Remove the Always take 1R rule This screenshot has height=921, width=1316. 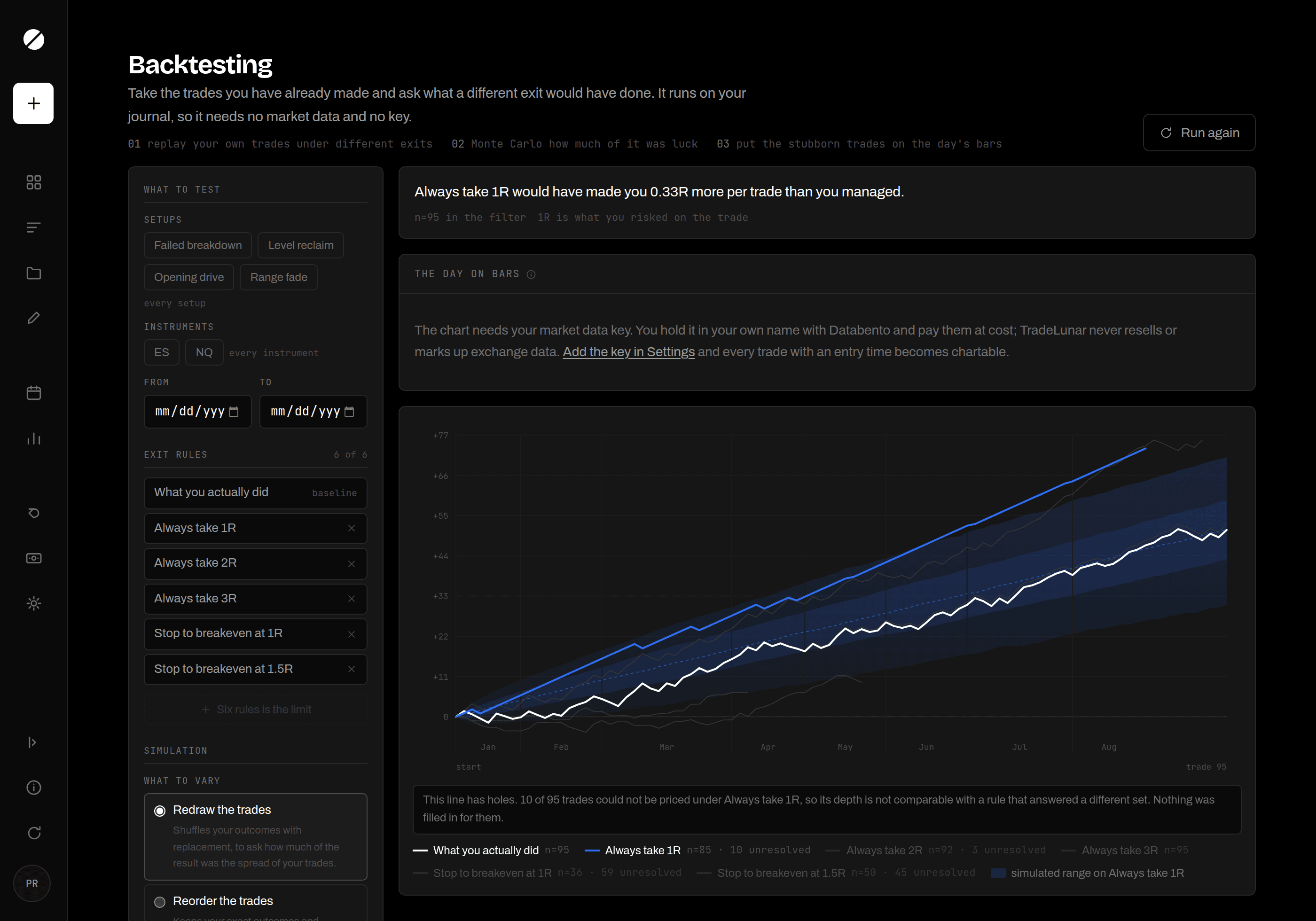(352, 529)
